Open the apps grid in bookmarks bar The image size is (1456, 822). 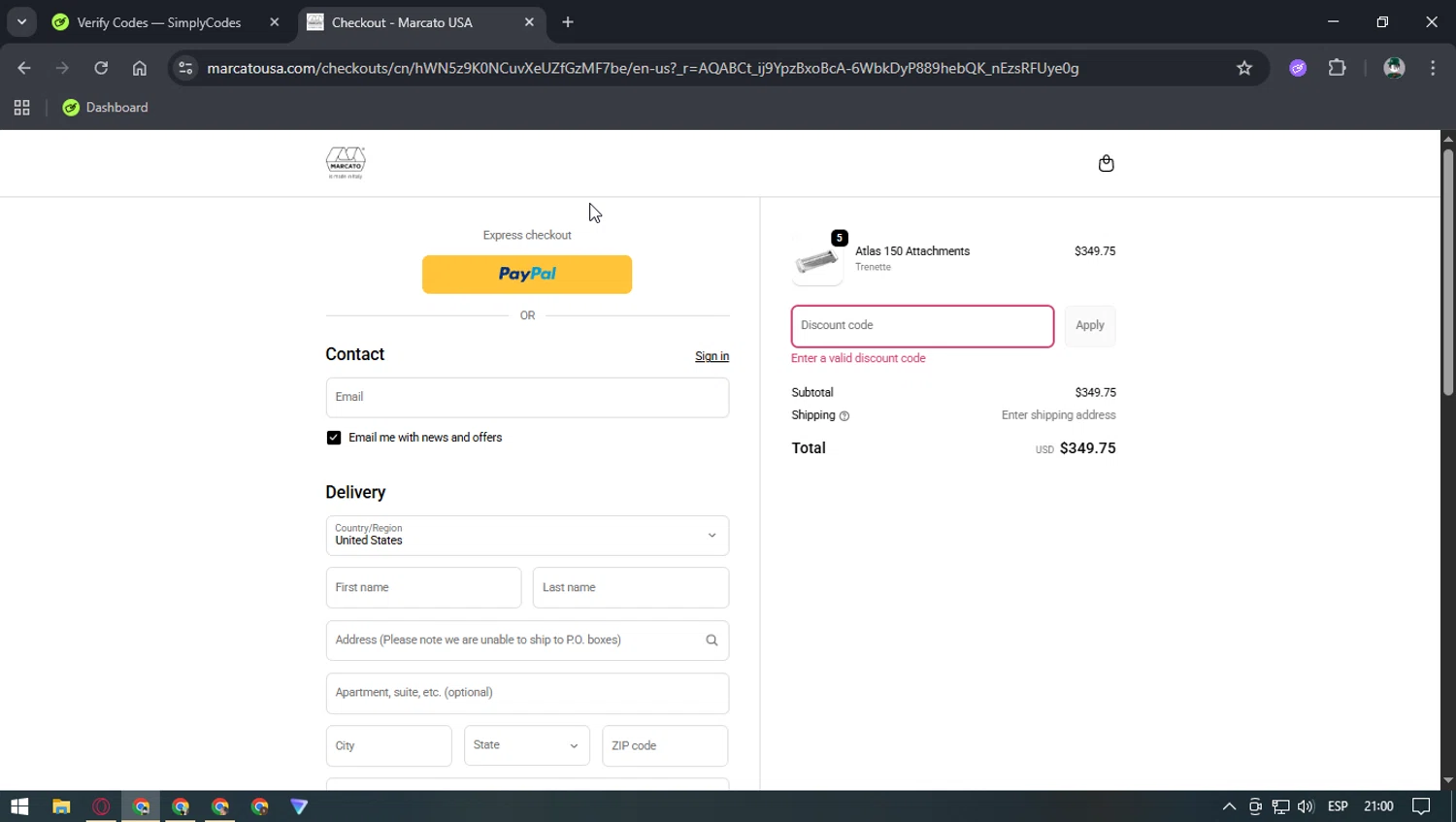point(21,108)
